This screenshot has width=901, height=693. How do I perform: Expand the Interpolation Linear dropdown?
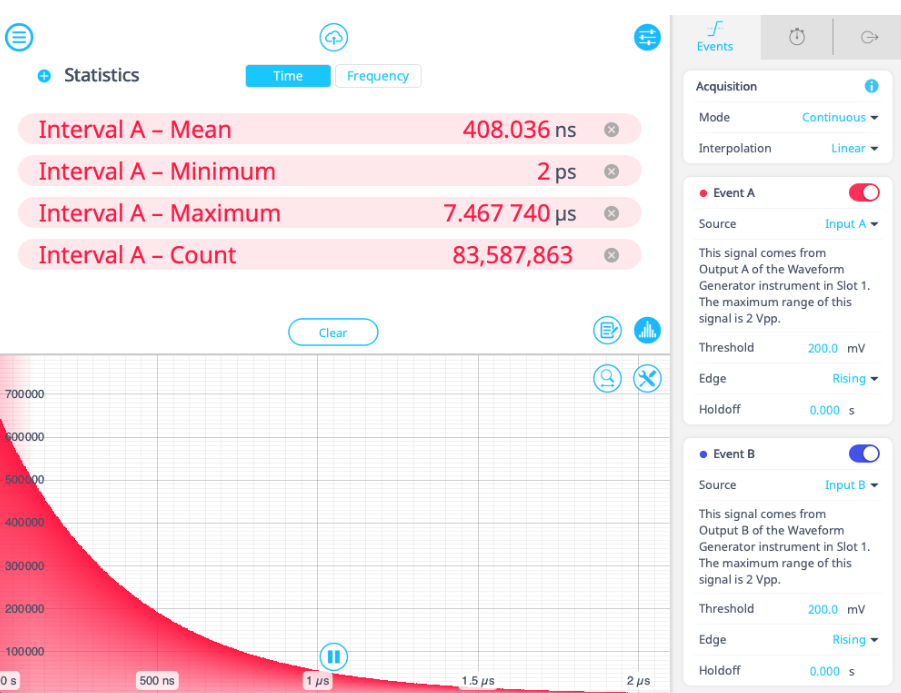pyautogui.click(x=854, y=148)
